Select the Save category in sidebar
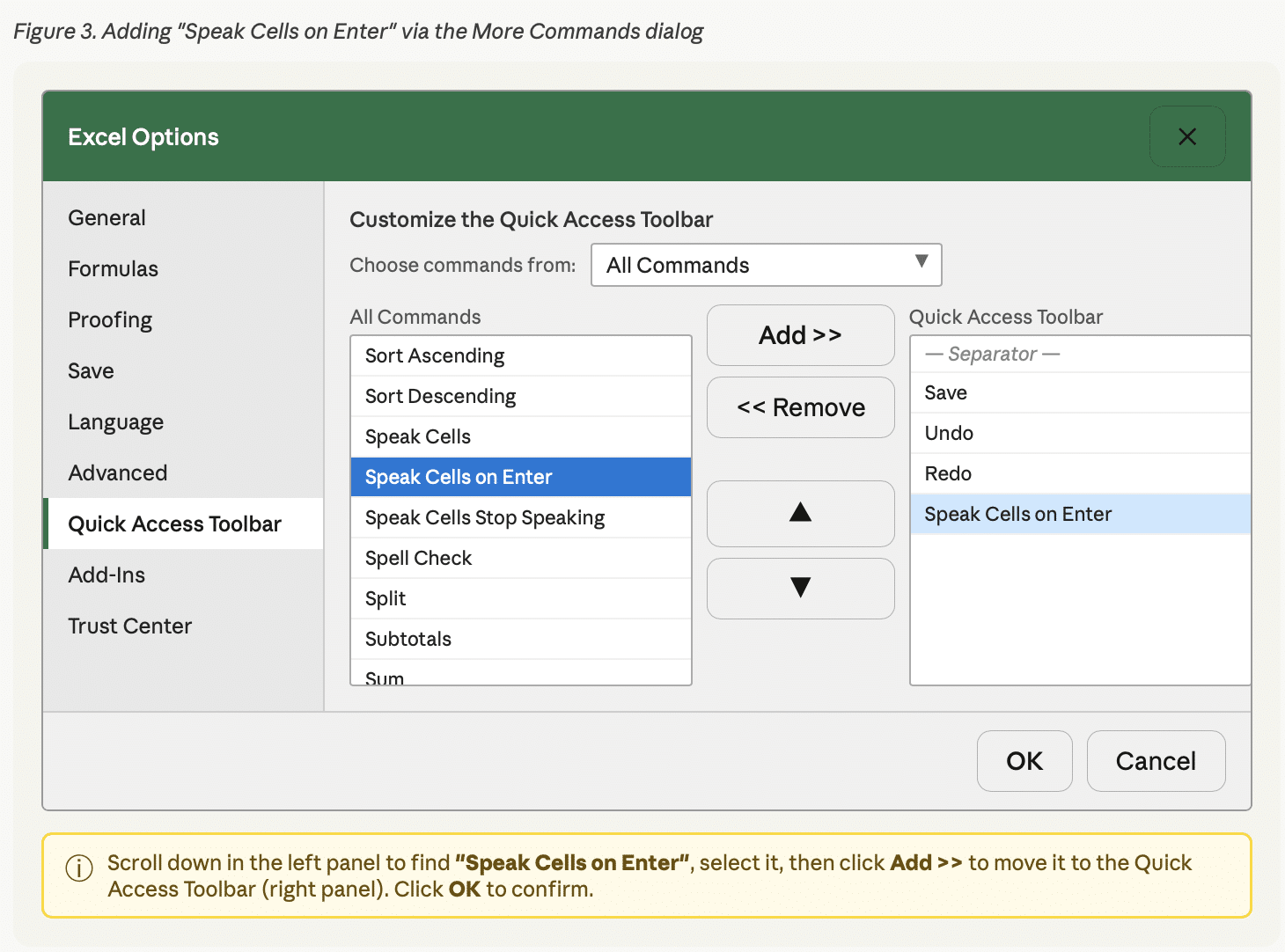 [x=184, y=371]
